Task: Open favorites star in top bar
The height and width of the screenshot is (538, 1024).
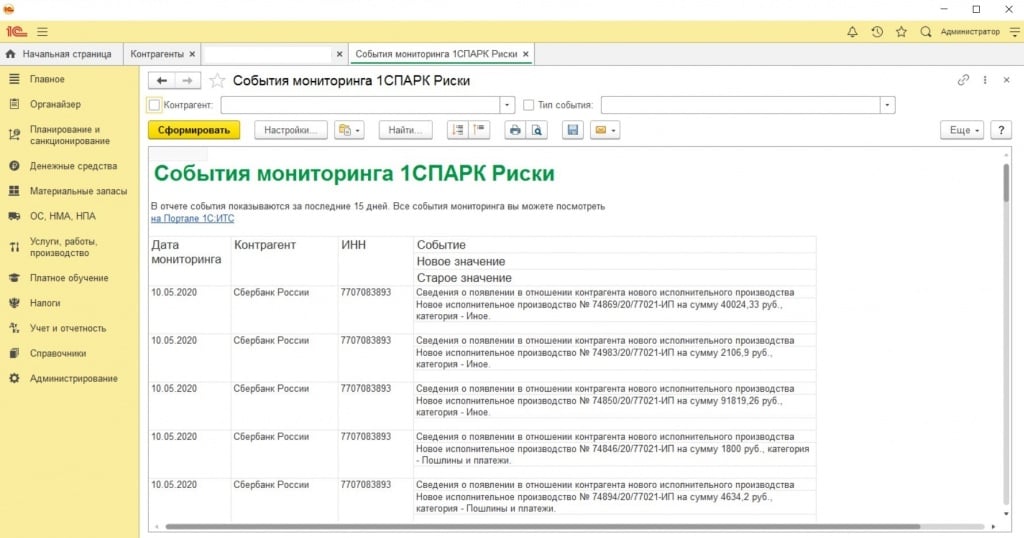Action: click(901, 32)
